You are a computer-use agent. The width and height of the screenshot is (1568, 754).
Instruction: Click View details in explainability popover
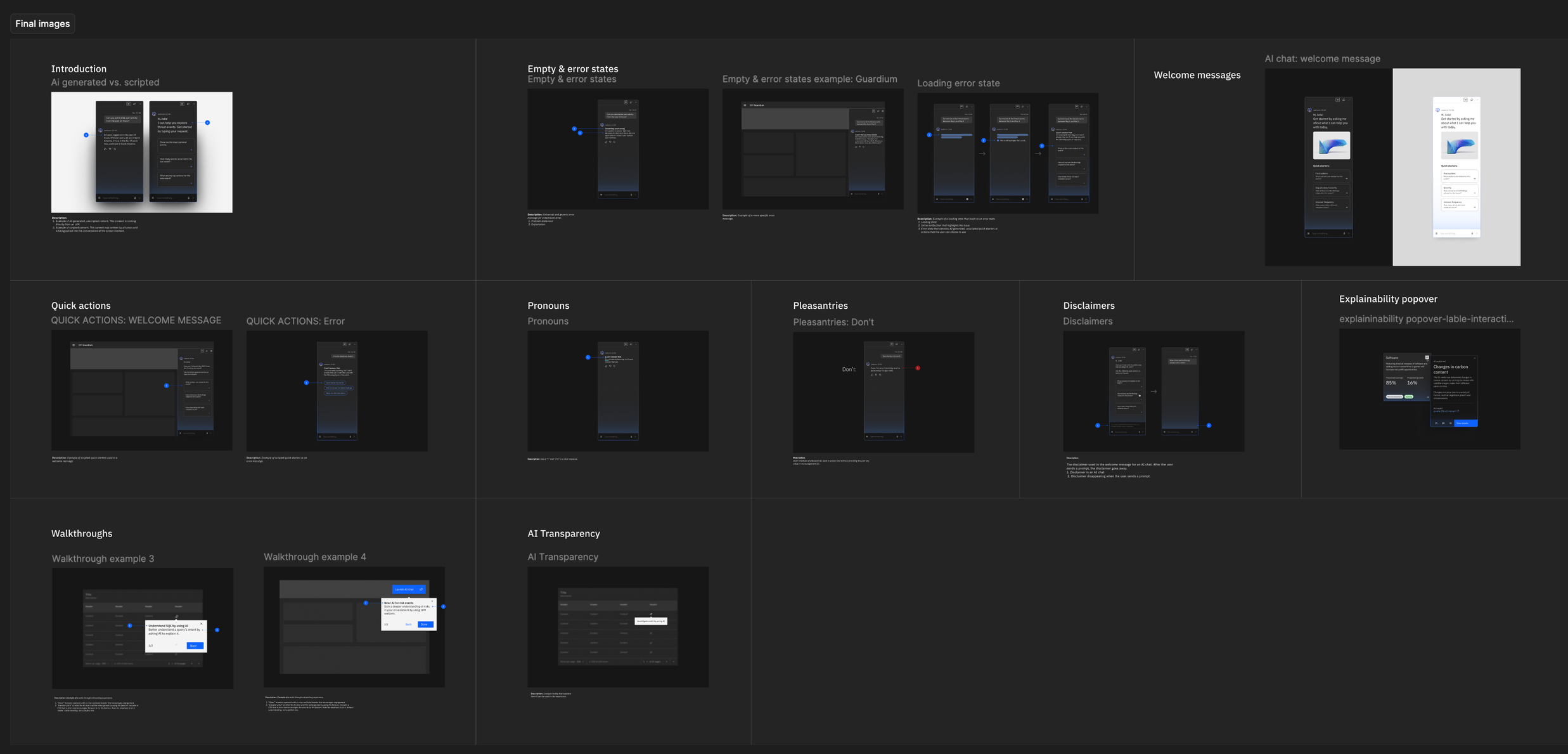1465,423
